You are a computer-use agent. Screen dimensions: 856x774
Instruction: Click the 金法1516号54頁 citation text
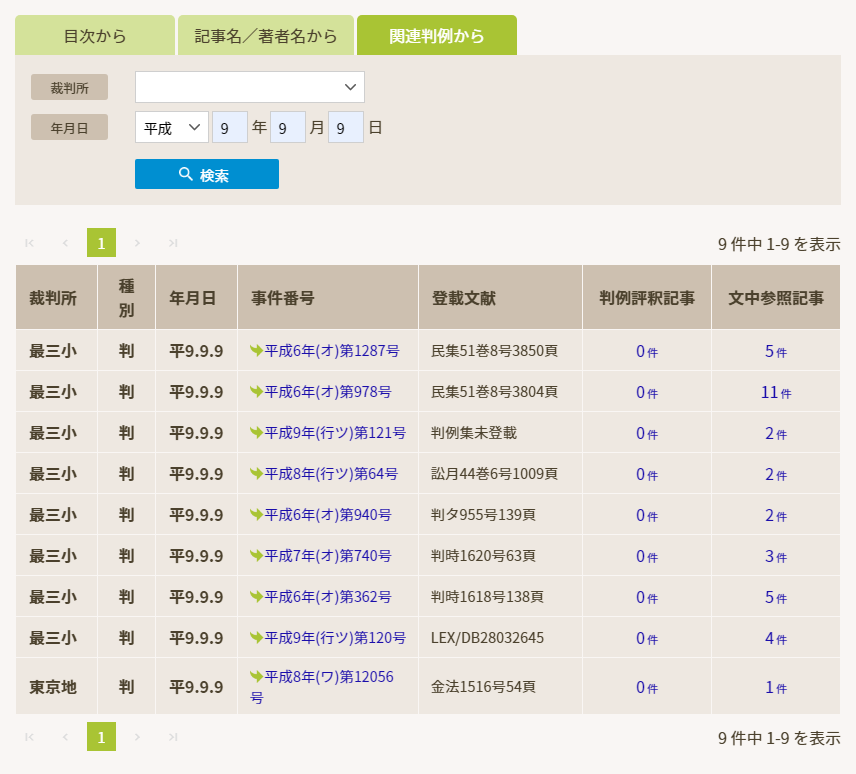point(483,686)
